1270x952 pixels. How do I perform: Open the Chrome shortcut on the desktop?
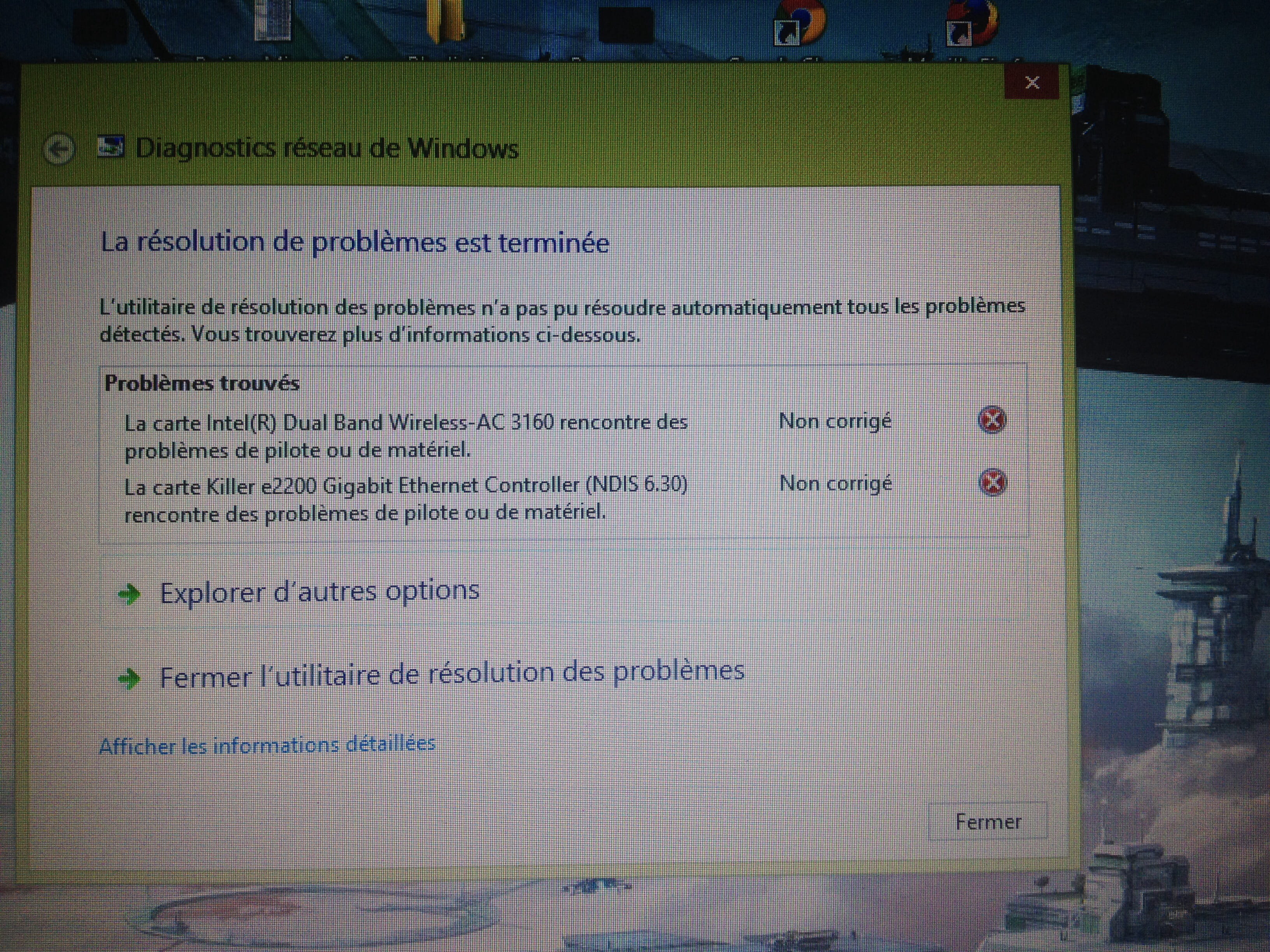(x=800, y=23)
